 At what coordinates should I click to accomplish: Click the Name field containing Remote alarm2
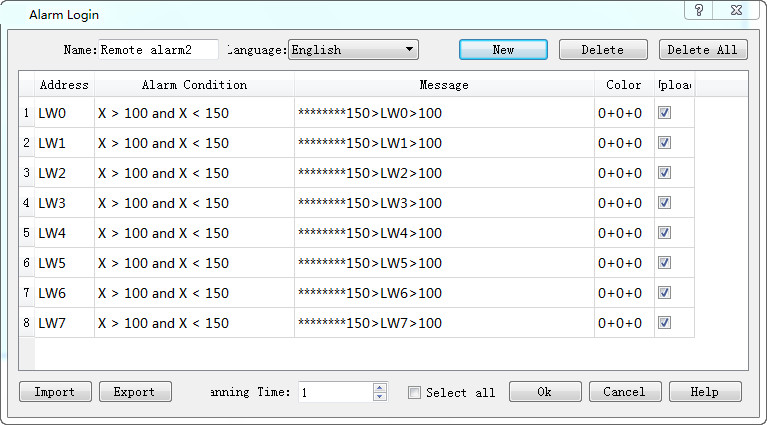[158, 50]
